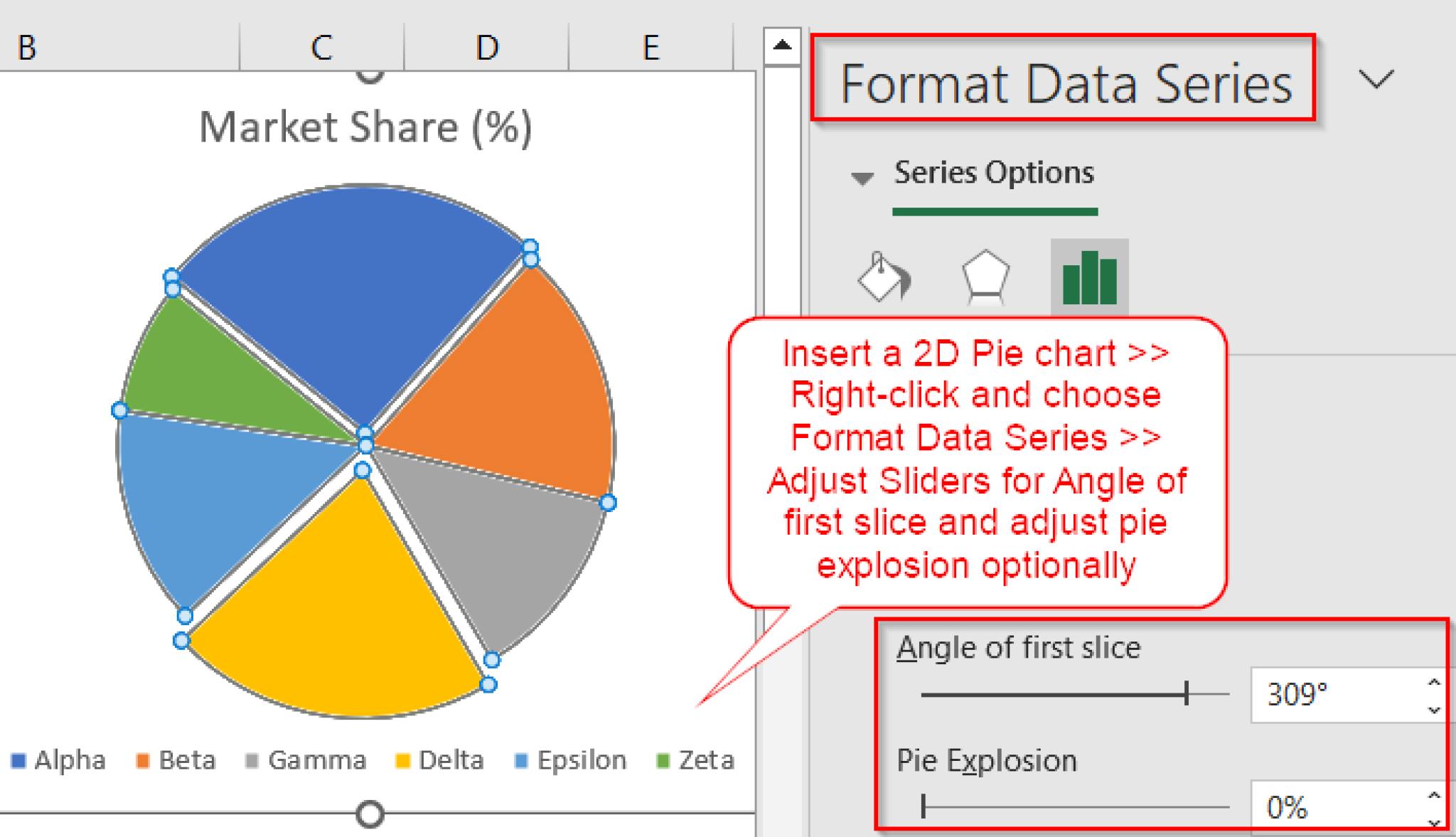Click the Beta legend color marker

(144, 759)
